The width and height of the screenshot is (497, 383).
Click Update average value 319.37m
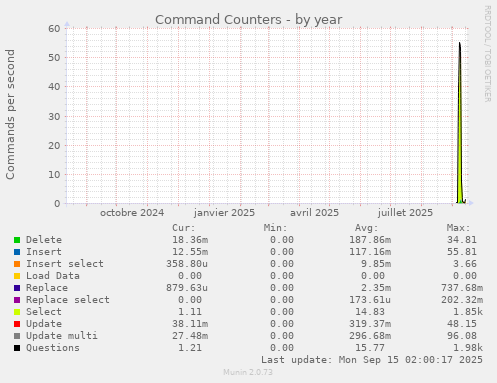370,324
